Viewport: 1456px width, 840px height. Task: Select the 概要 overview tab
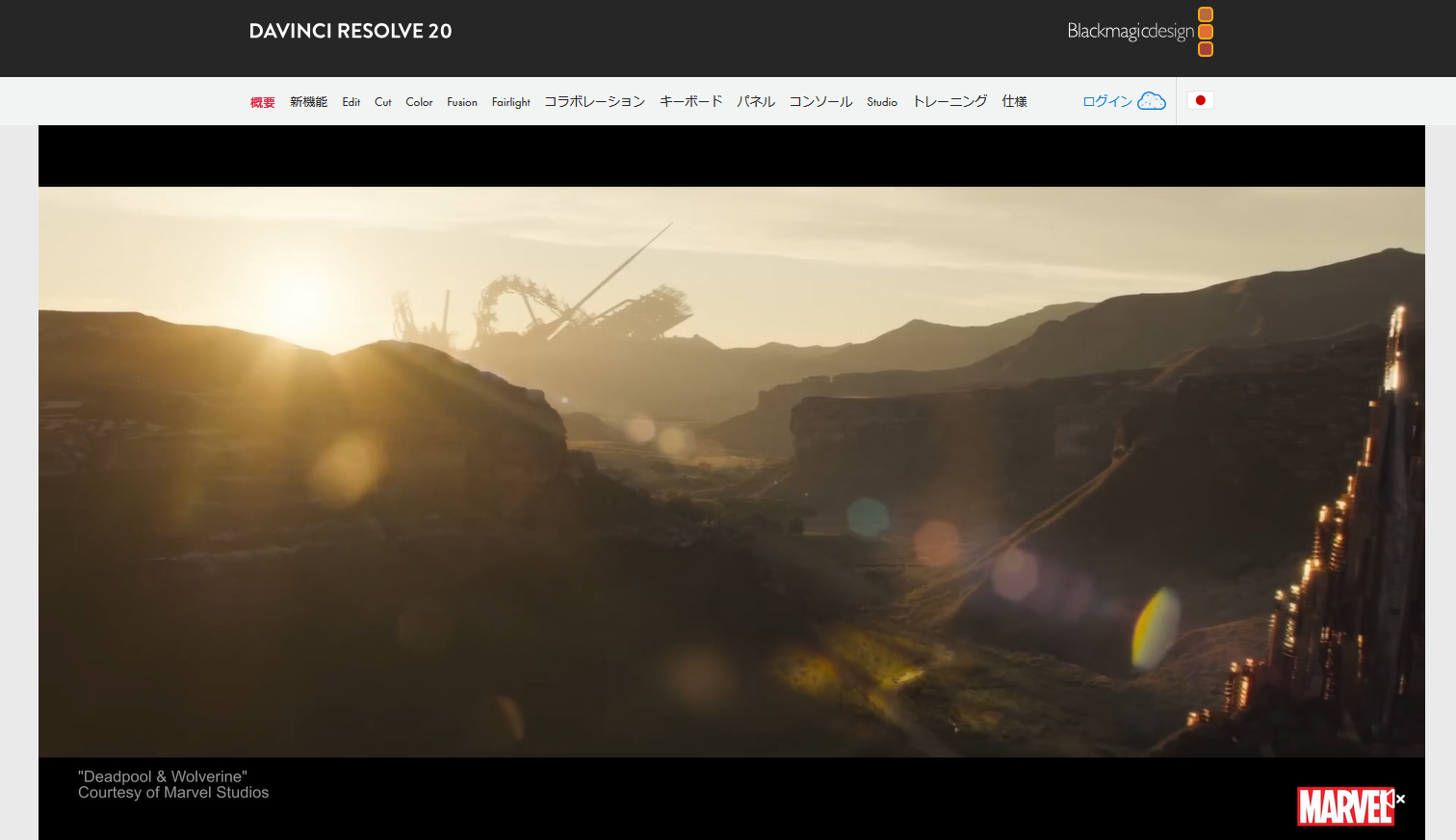[x=262, y=102]
